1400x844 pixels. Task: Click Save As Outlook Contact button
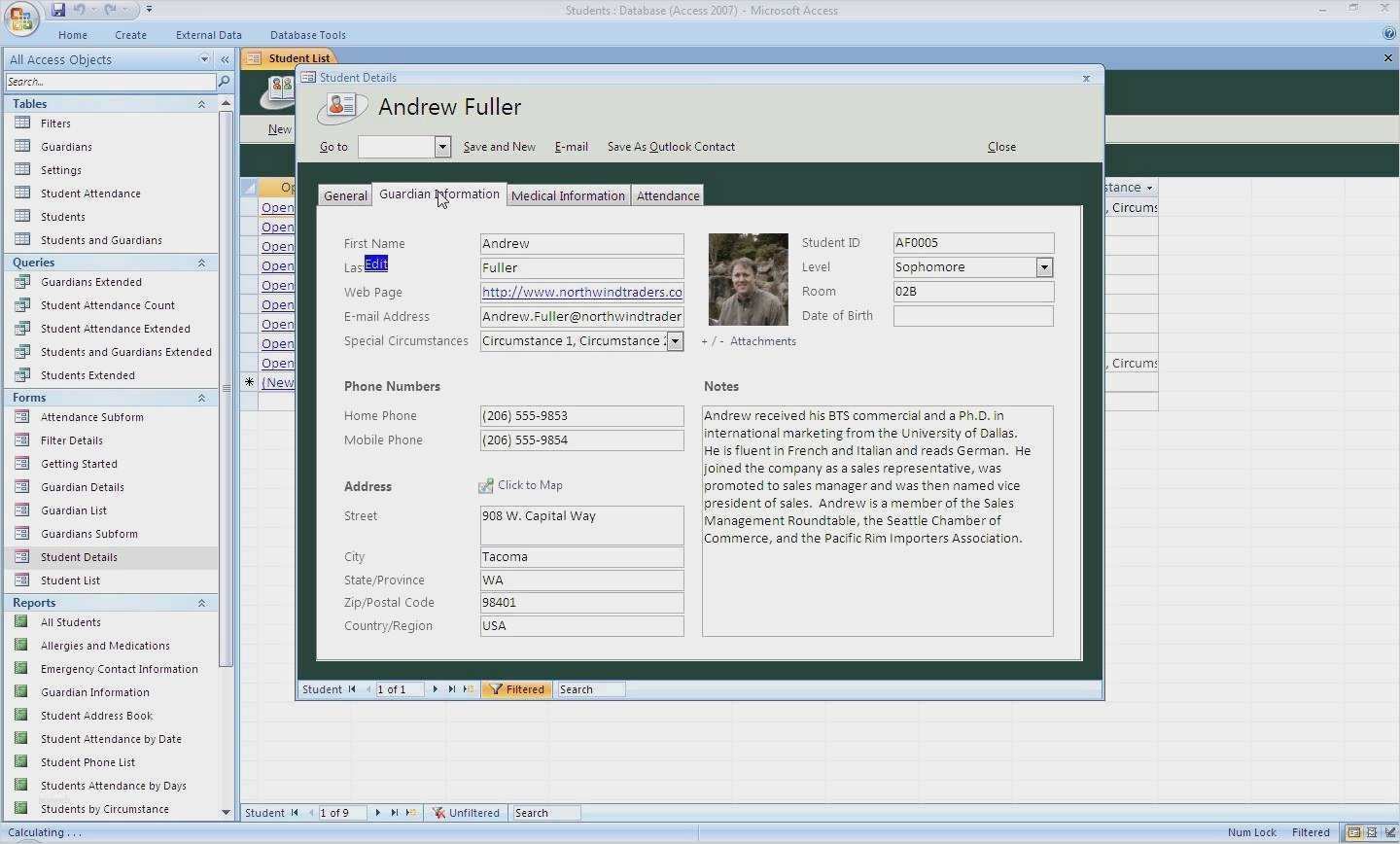[x=671, y=147]
